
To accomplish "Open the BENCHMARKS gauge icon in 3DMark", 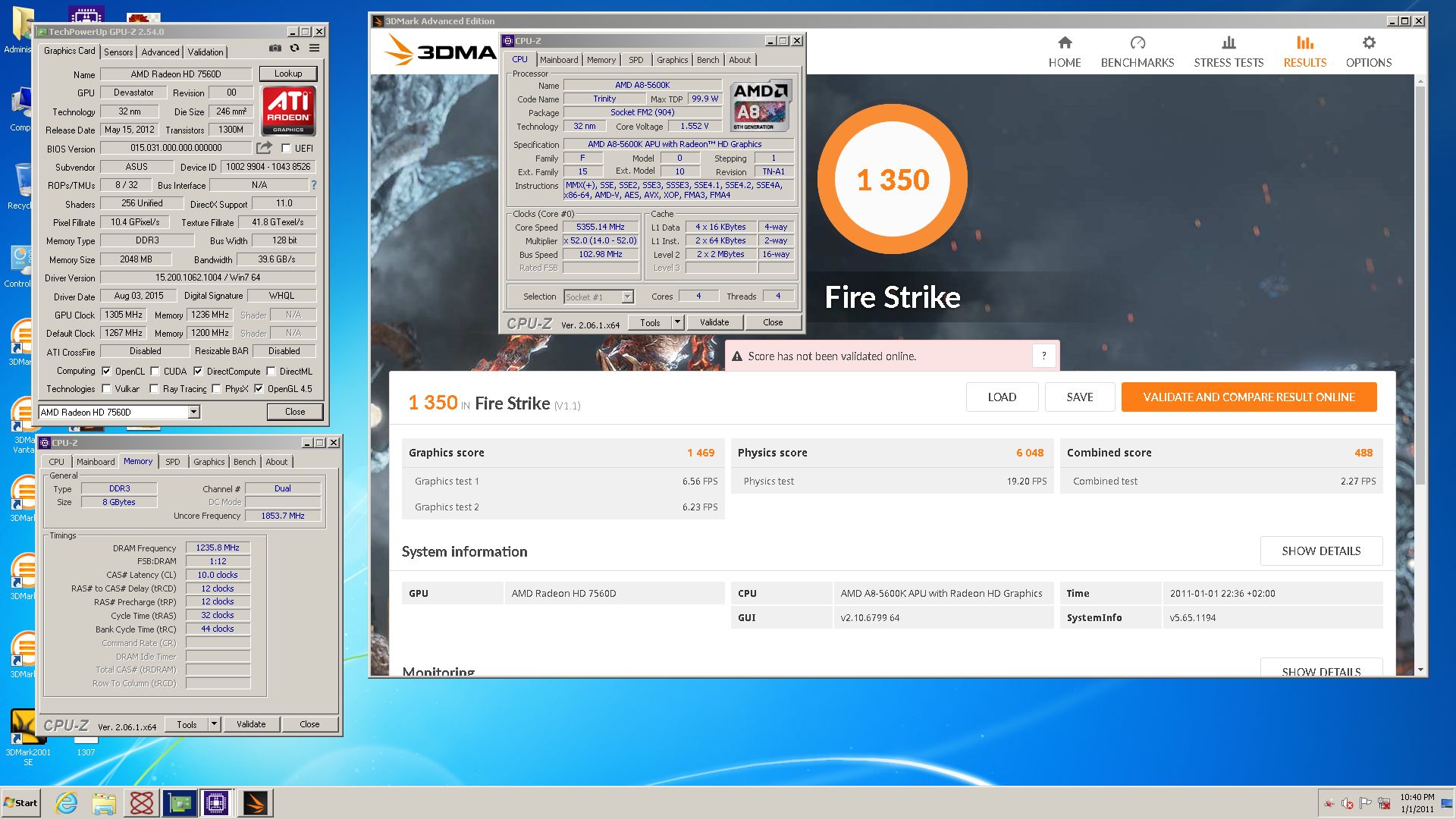I will point(1137,42).
